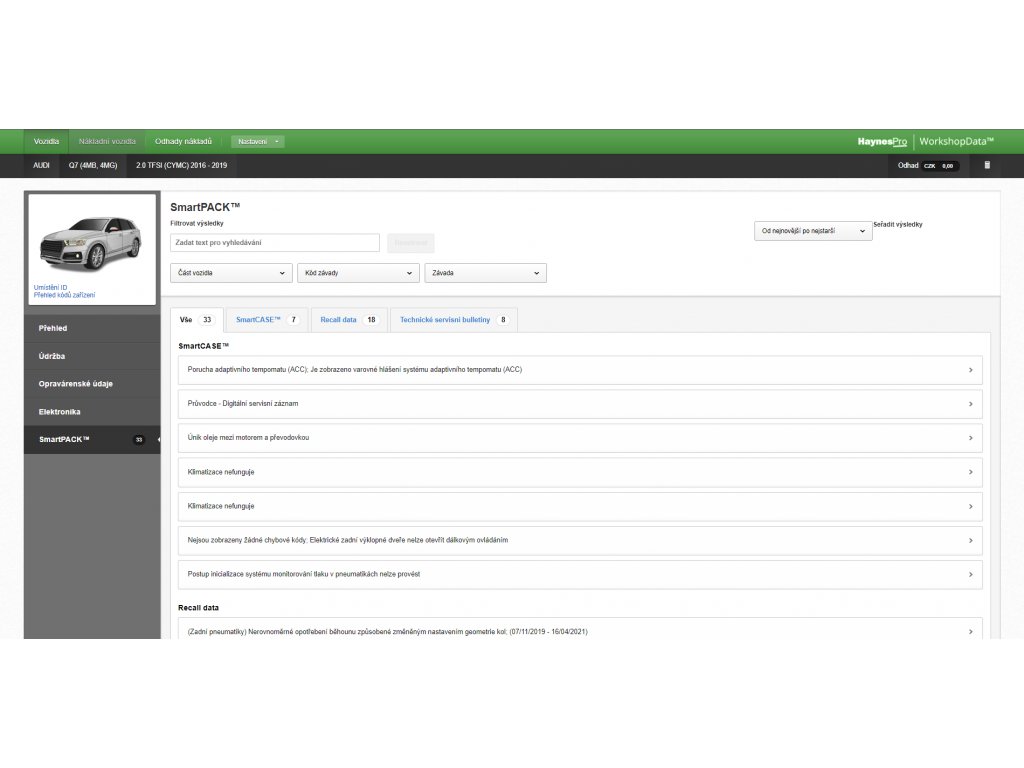Expand the chevron on the Nejsou zobrazeny row
Viewport: 1024px width, 768px height.
(970, 541)
